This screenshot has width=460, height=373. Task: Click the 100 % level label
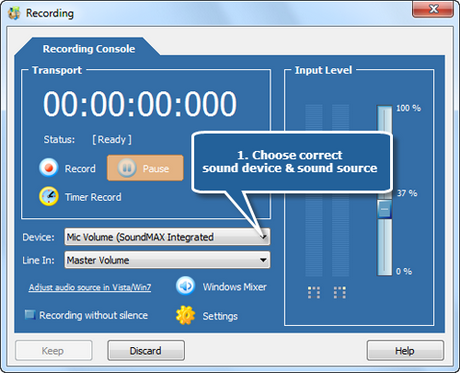(x=408, y=108)
